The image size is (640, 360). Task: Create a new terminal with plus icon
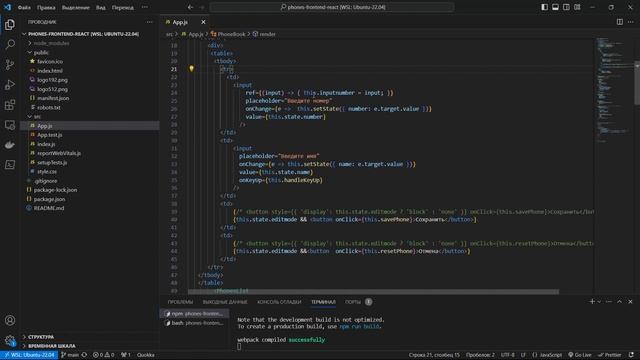(592, 302)
